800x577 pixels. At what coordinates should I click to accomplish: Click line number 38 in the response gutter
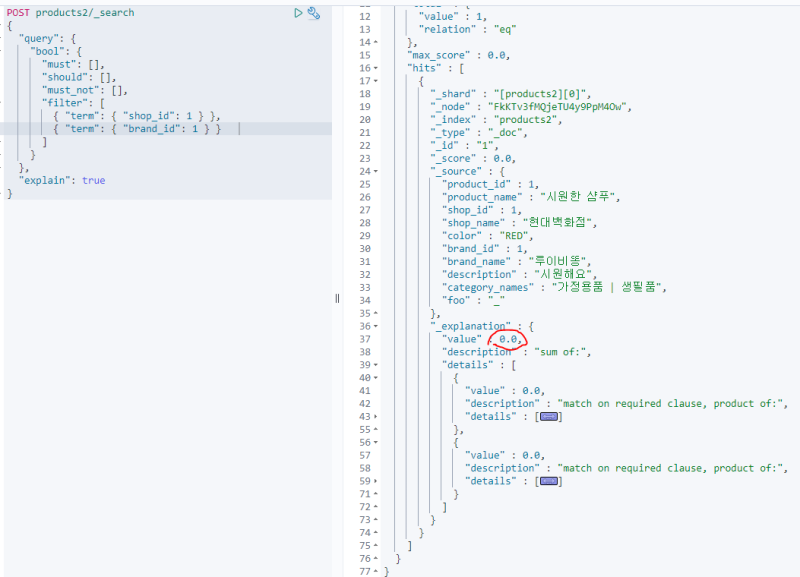click(x=365, y=352)
